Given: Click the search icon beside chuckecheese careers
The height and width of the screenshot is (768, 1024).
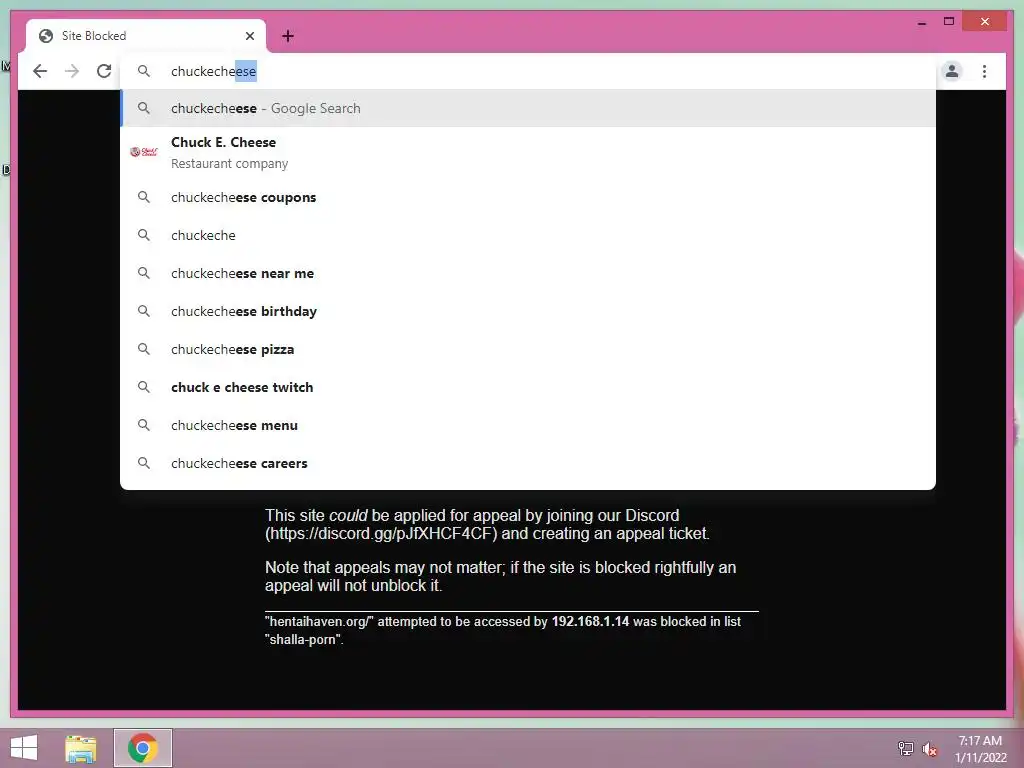Looking at the screenshot, I should click(x=144, y=463).
